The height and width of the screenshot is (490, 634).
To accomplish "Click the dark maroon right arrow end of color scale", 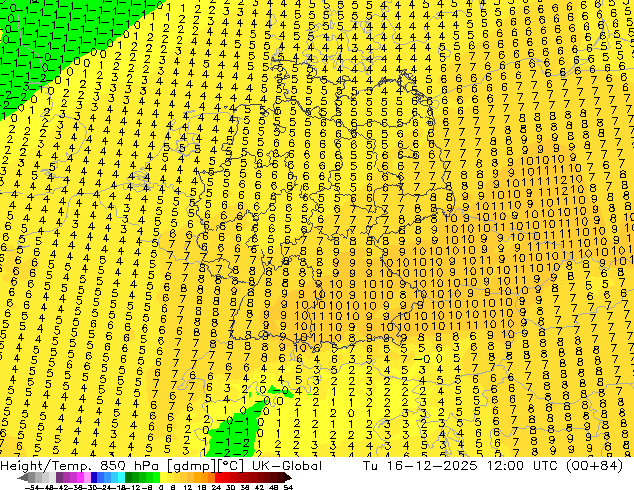I will point(287,478).
